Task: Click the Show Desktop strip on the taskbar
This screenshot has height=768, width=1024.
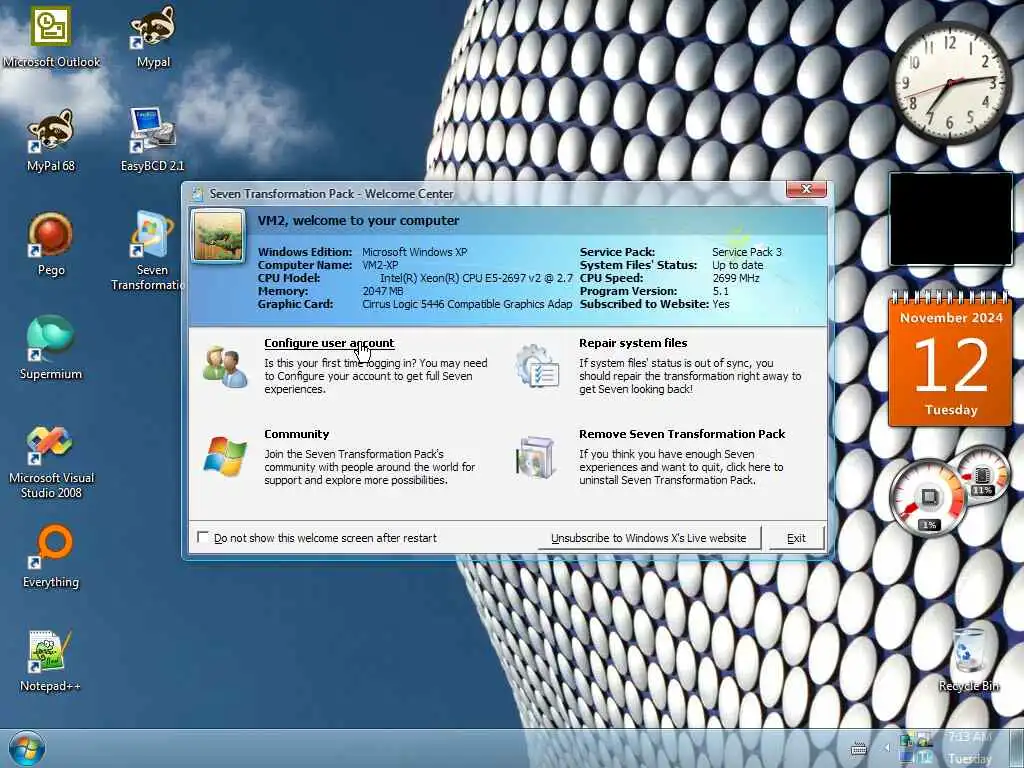Action: tap(1017, 748)
